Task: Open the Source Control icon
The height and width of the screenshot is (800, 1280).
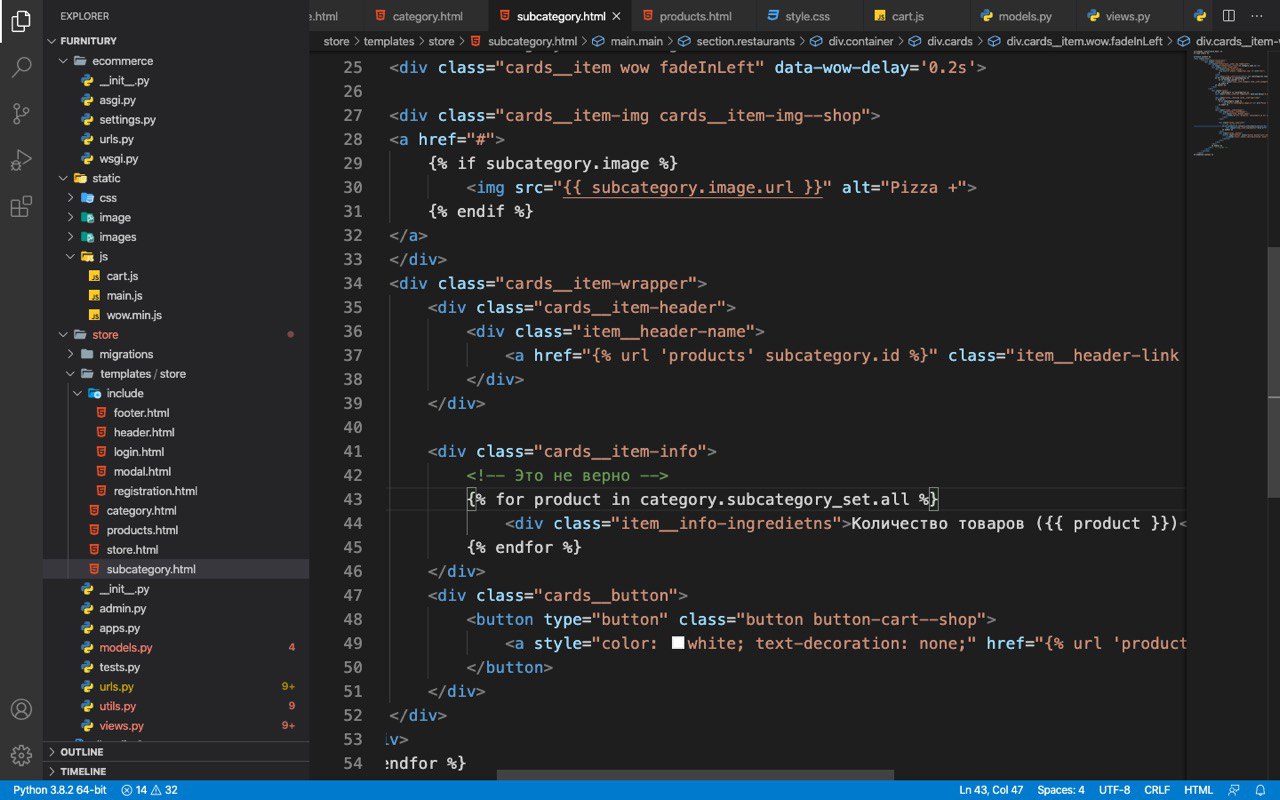Action: [x=21, y=114]
